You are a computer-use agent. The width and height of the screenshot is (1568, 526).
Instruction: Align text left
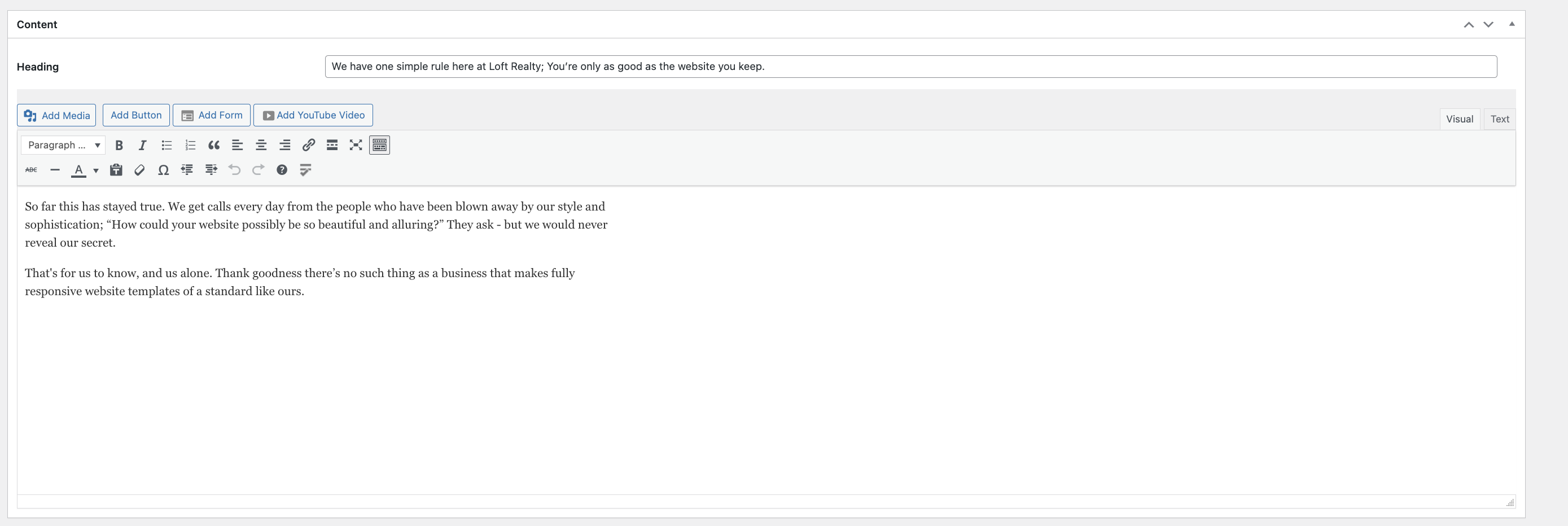(x=238, y=145)
